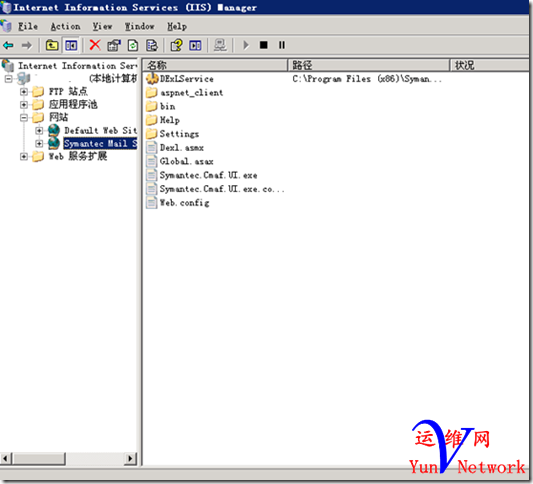Select the Help folder in list

click(170, 120)
